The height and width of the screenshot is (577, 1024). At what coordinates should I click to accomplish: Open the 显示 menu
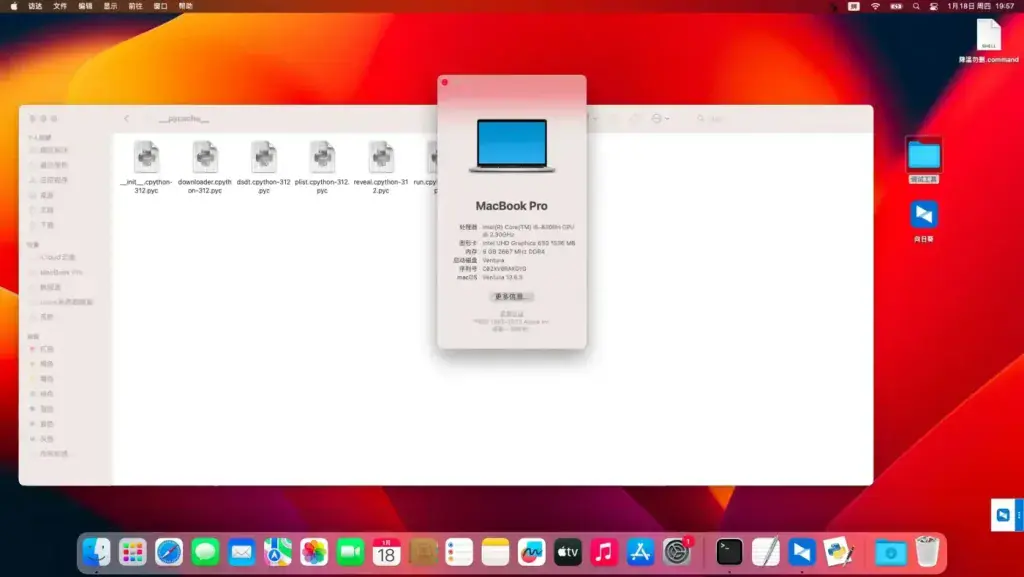(110, 6)
